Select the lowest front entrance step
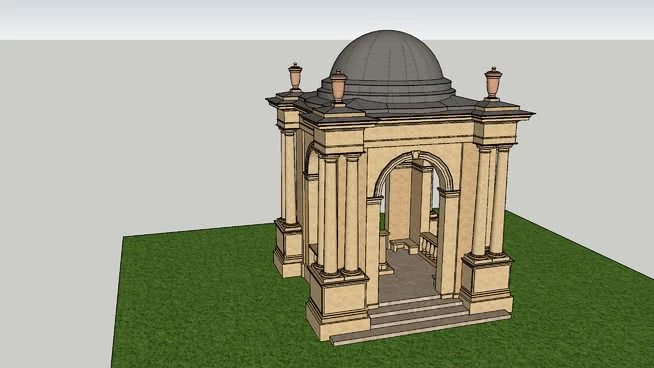This screenshot has height=368, width=654. (420, 328)
